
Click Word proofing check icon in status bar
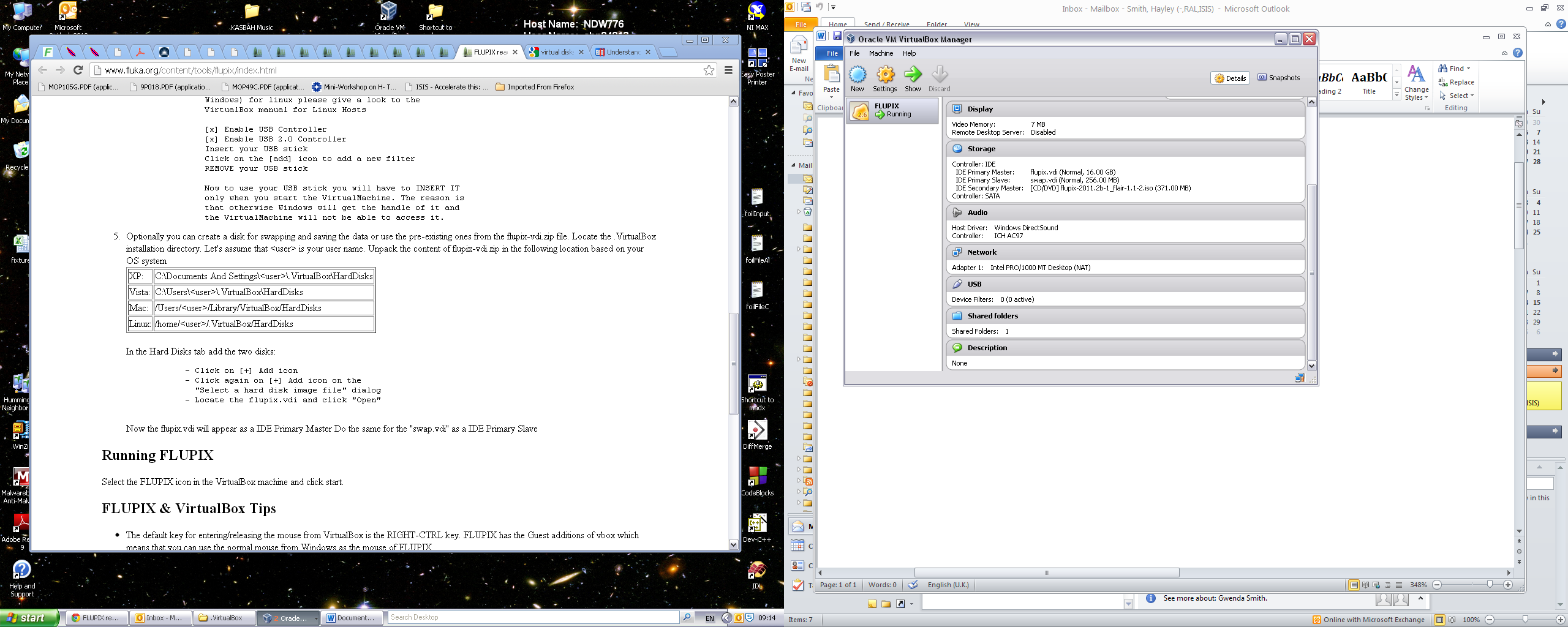[x=913, y=585]
